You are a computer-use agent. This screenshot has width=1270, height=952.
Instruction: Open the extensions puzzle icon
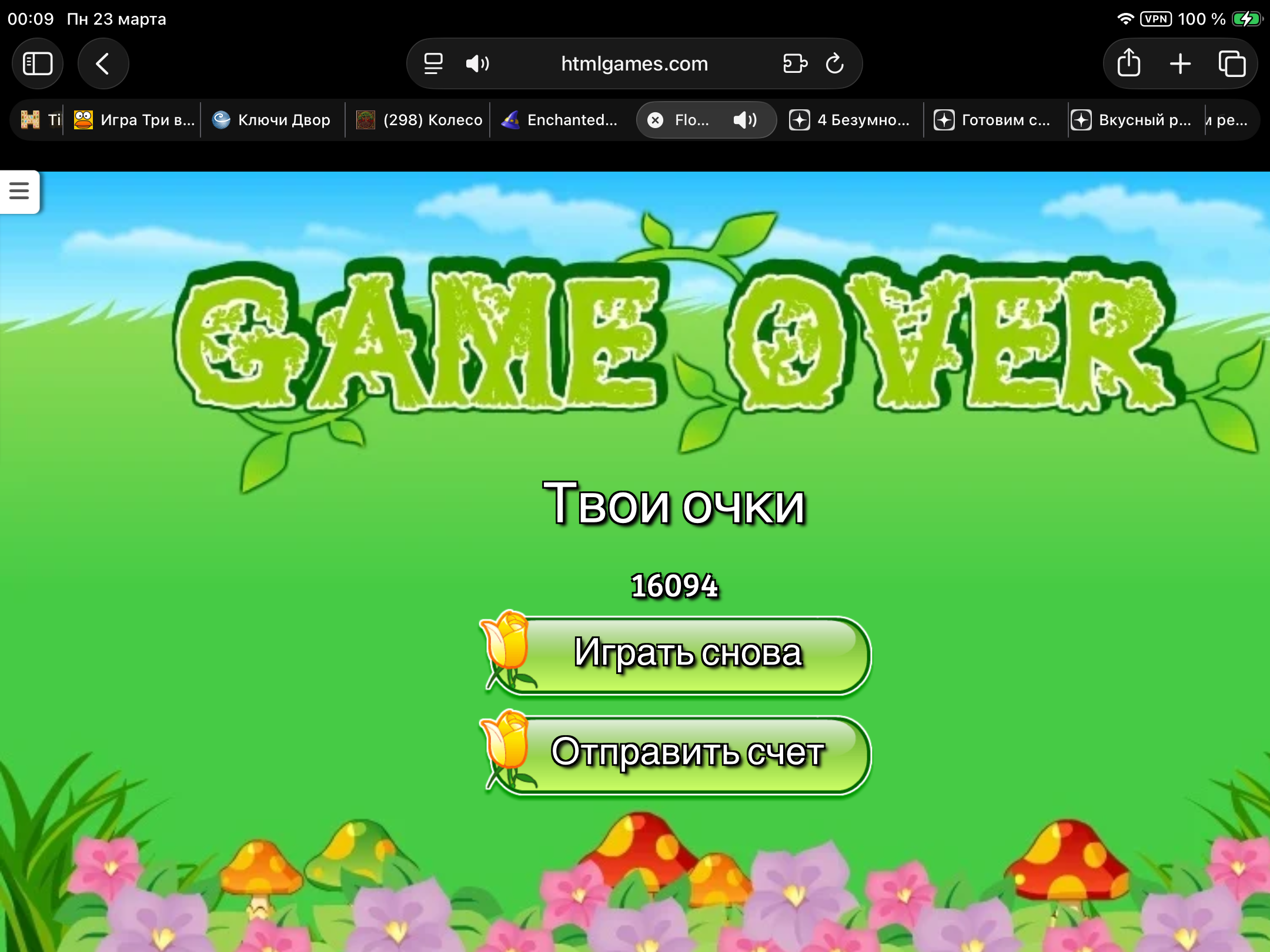[x=795, y=63]
